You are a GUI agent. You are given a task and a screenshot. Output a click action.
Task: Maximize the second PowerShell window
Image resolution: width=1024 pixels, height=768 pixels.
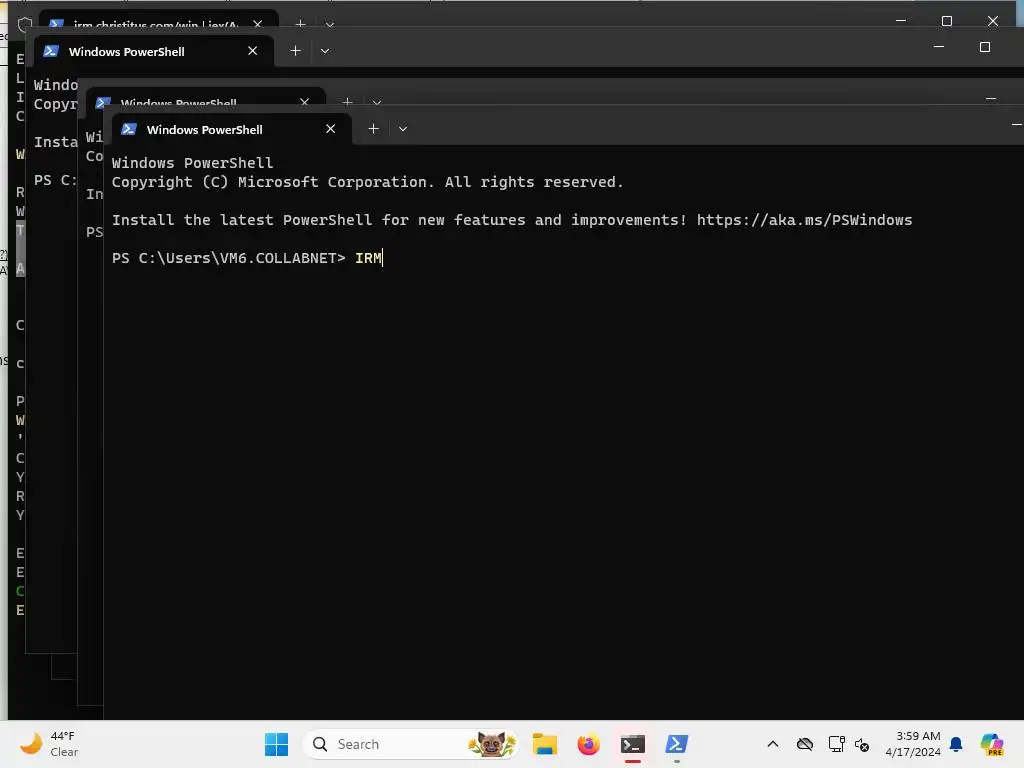tap(985, 47)
